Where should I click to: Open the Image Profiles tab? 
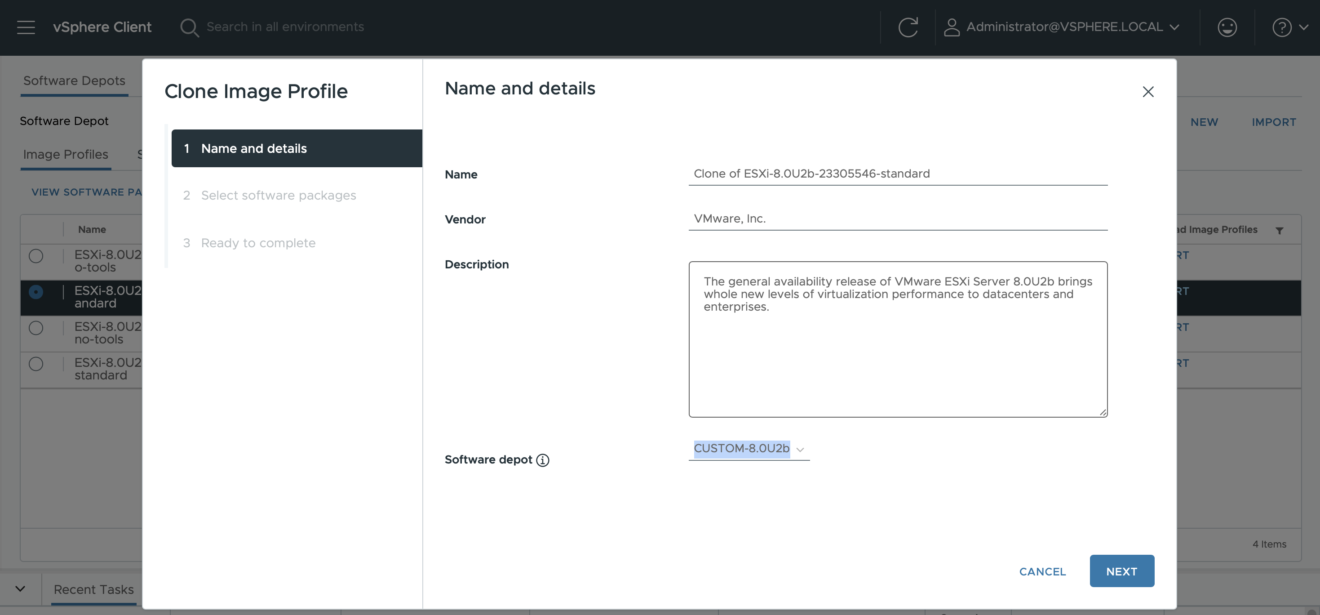[x=65, y=154]
